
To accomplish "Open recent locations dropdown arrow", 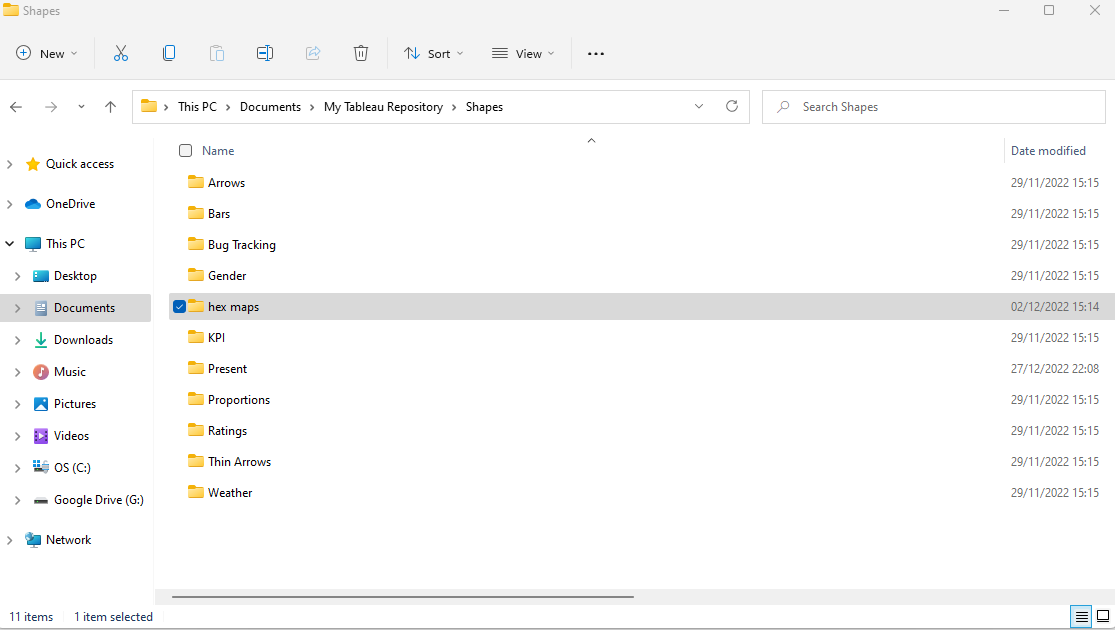I will coord(81,107).
